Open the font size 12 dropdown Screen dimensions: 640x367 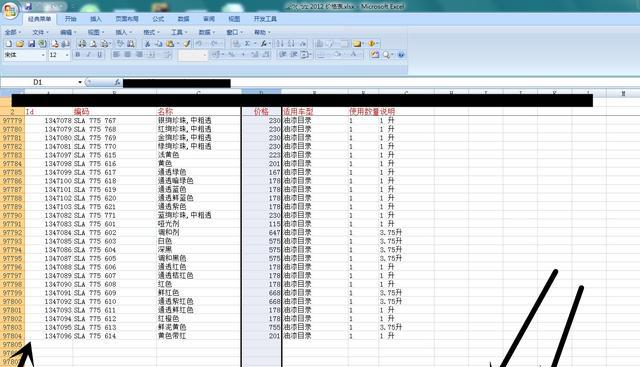pos(67,55)
